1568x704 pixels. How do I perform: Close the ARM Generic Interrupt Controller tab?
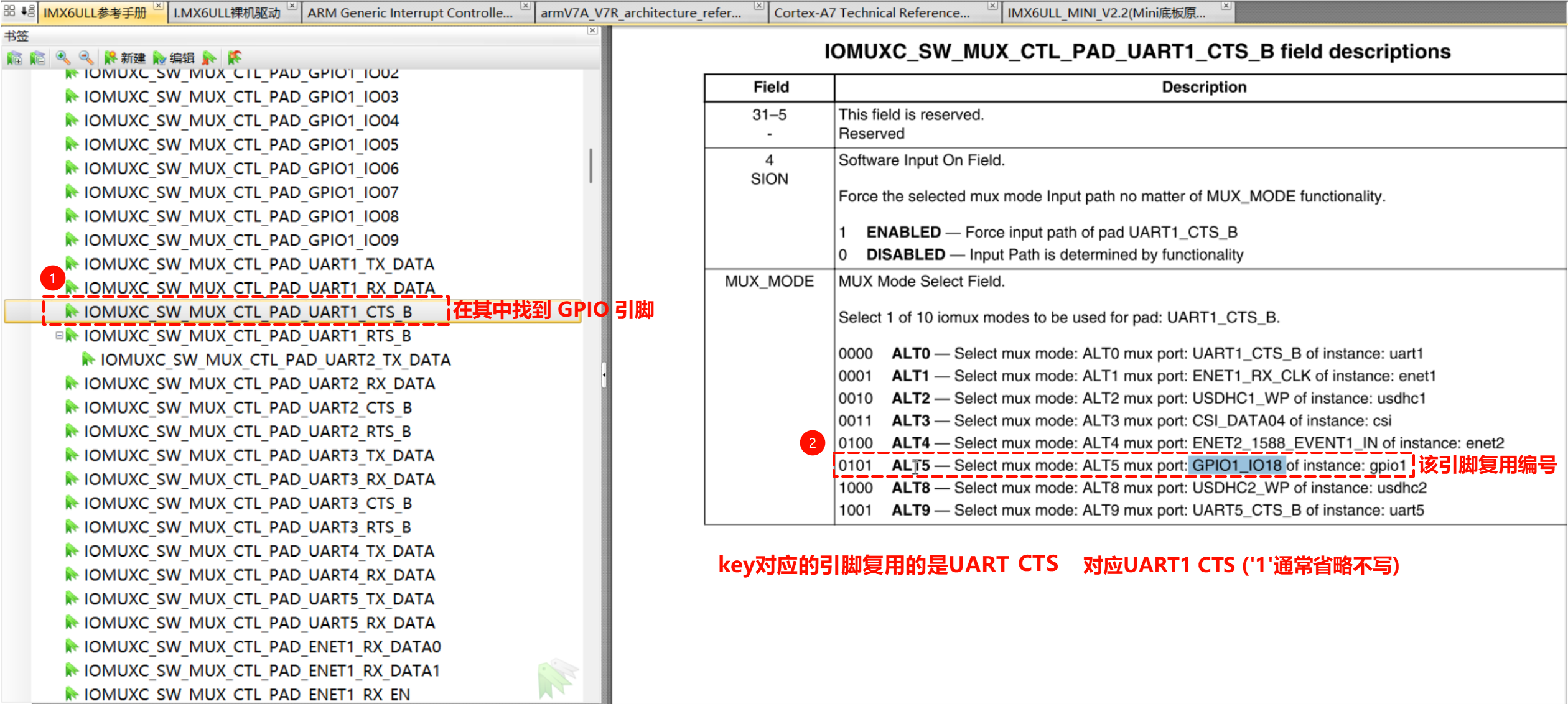tap(526, 6)
